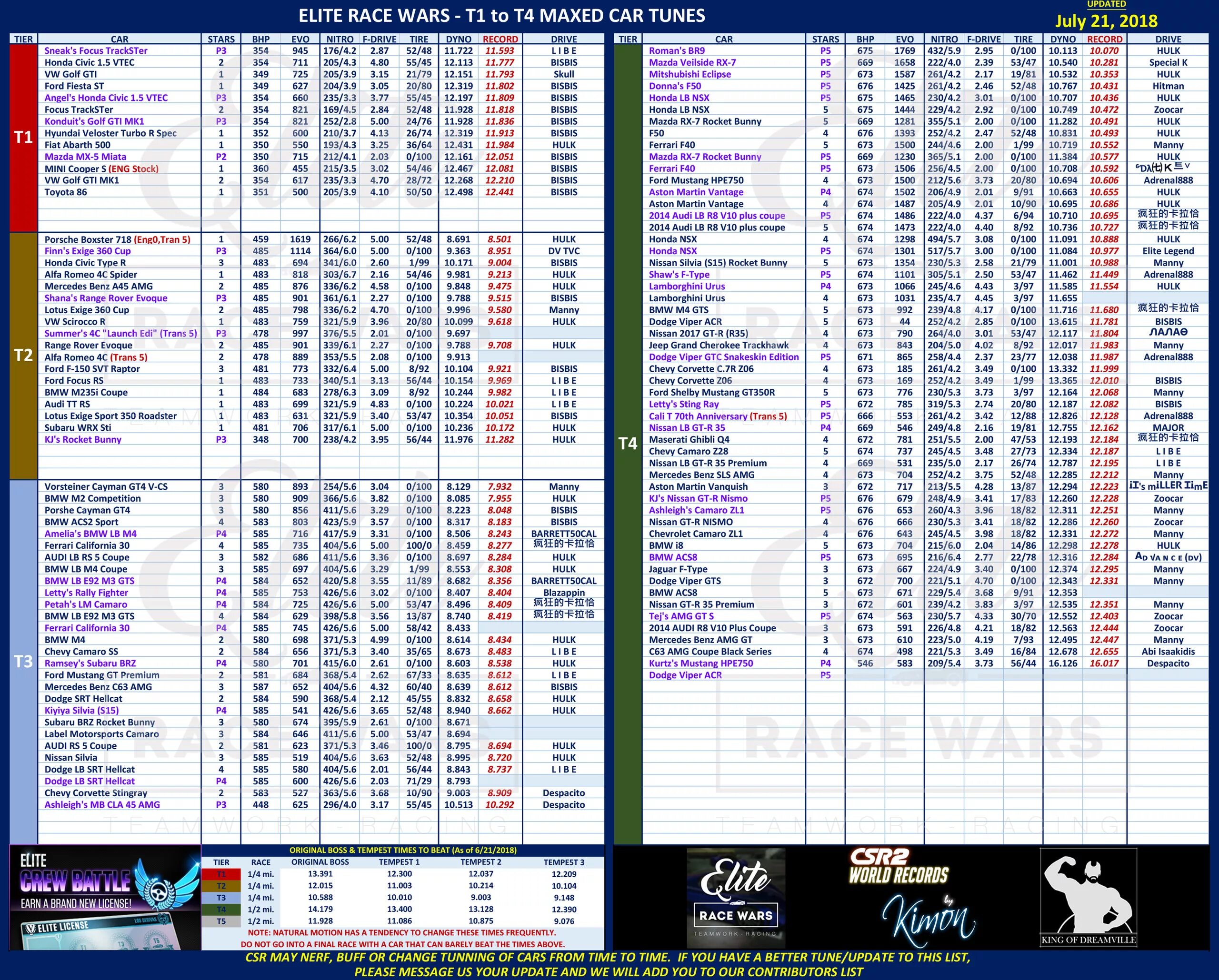This screenshot has width=1219, height=980.
Task: Click 'Tej's AMG GT S' entry
Action: click(x=681, y=616)
